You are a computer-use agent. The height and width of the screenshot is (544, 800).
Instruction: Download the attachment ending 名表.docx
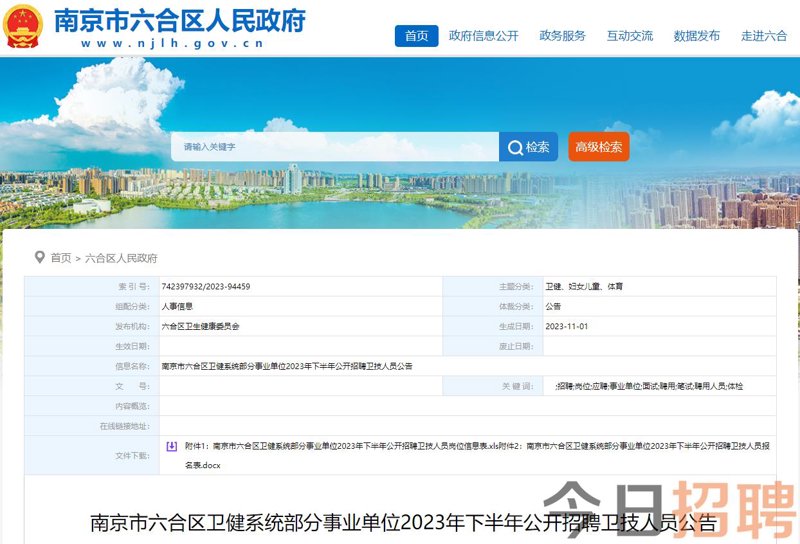[x=477, y=456]
